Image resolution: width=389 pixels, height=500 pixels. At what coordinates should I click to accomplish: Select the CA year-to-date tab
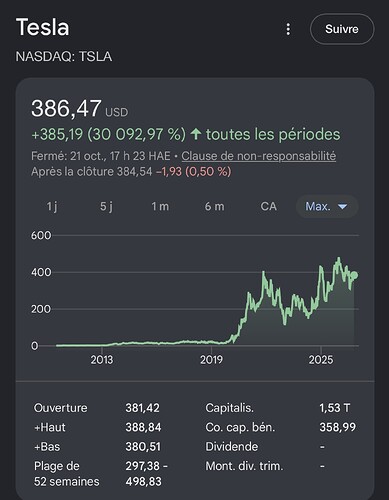click(269, 206)
